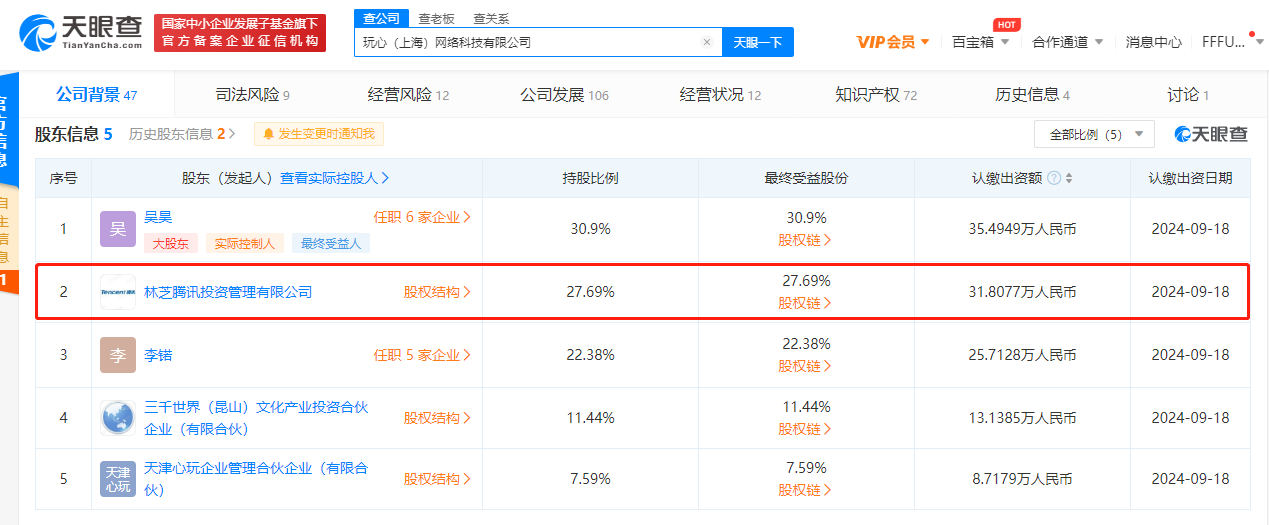Clear the search box with the X icon
The width and height of the screenshot is (1269, 525).
(x=706, y=42)
